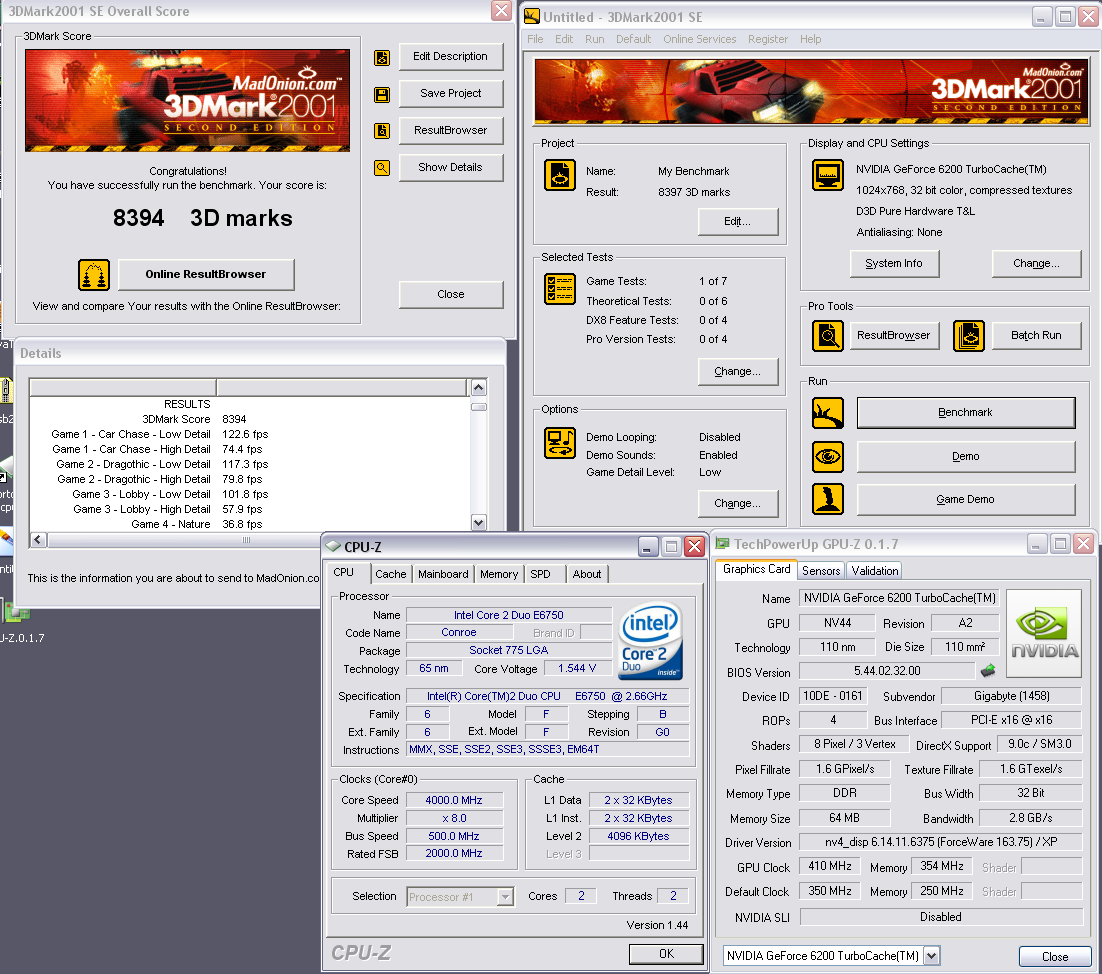Image resolution: width=1102 pixels, height=974 pixels.
Task: Click the ResultBrowser icon beside the ResultBrowser button in Overall Score
Action: coord(382,131)
